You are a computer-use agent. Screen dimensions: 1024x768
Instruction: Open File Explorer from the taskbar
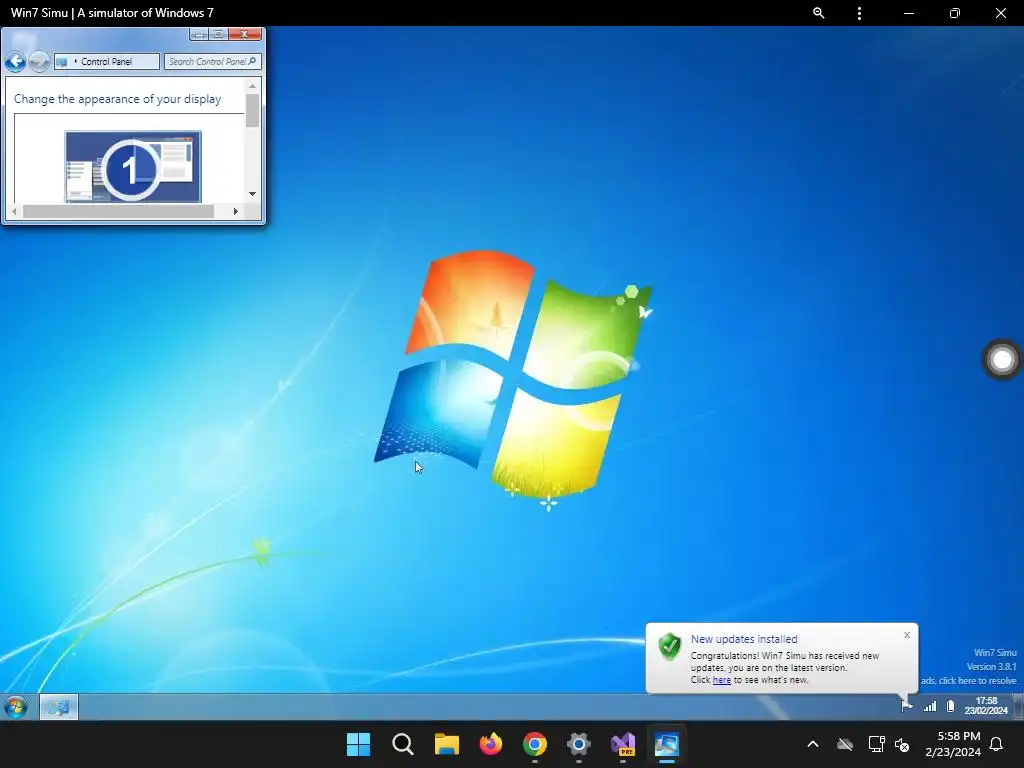pyautogui.click(x=447, y=744)
